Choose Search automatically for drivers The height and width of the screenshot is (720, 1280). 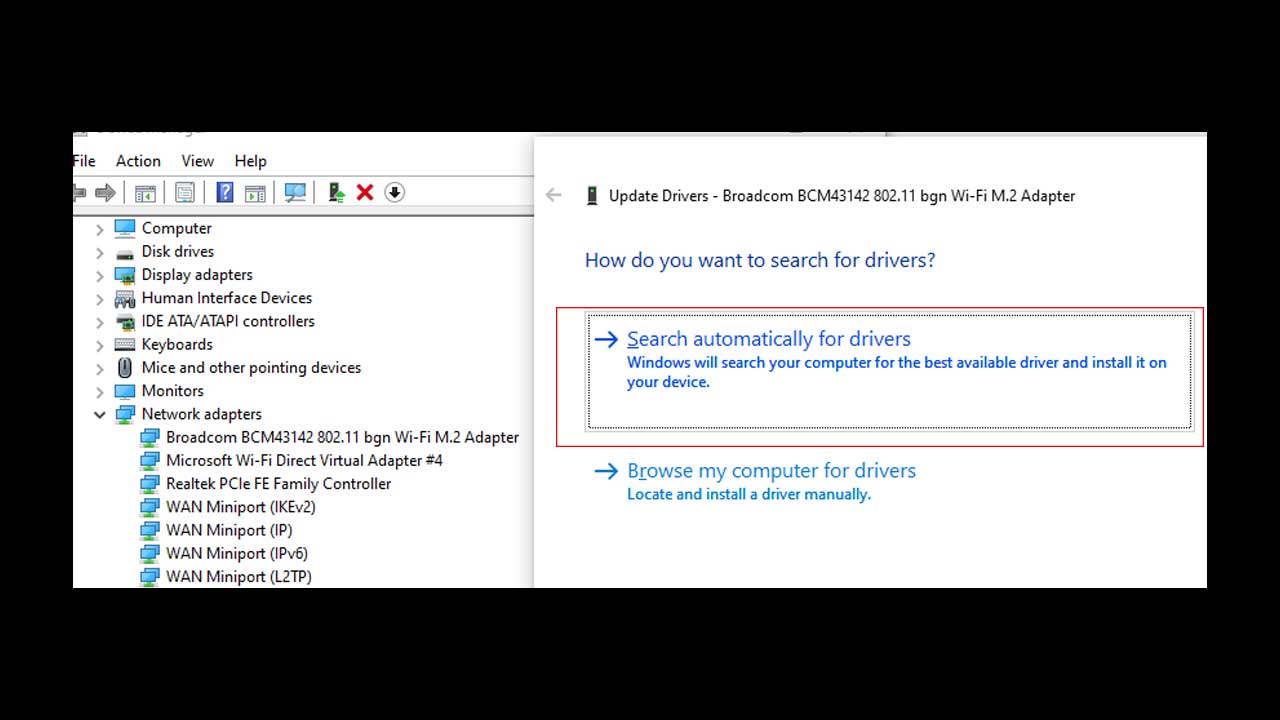pos(768,339)
